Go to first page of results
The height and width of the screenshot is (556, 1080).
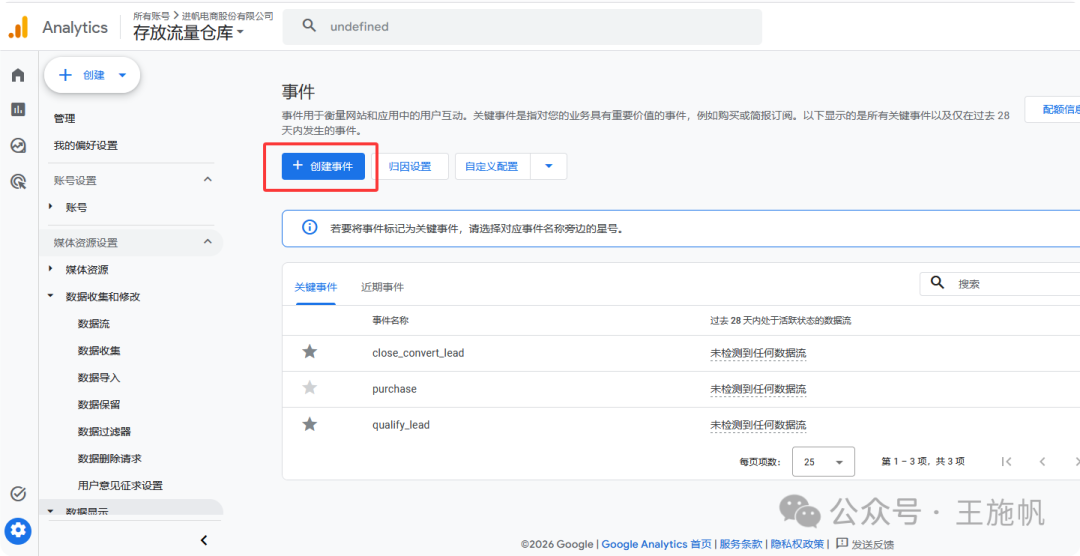coord(1006,462)
